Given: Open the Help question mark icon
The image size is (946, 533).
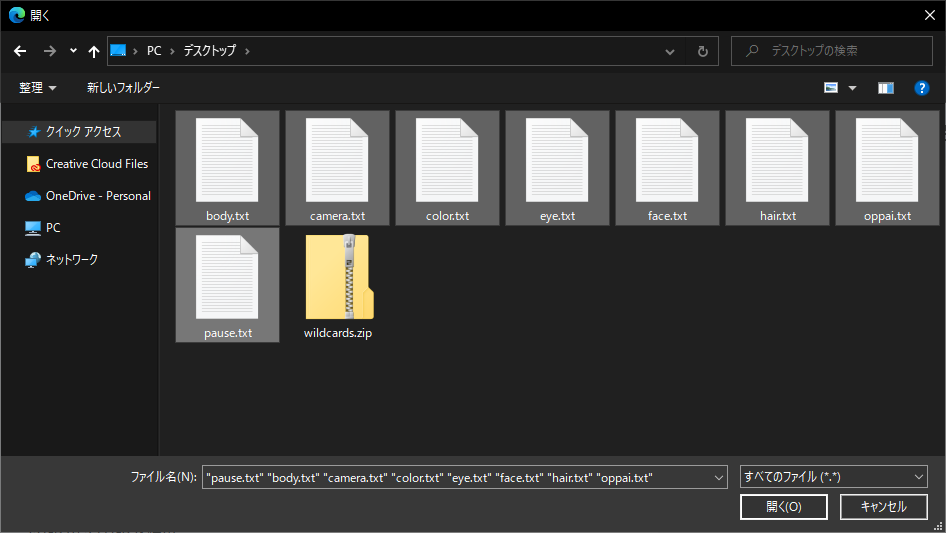Looking at the screenshot, I should 922,88.
